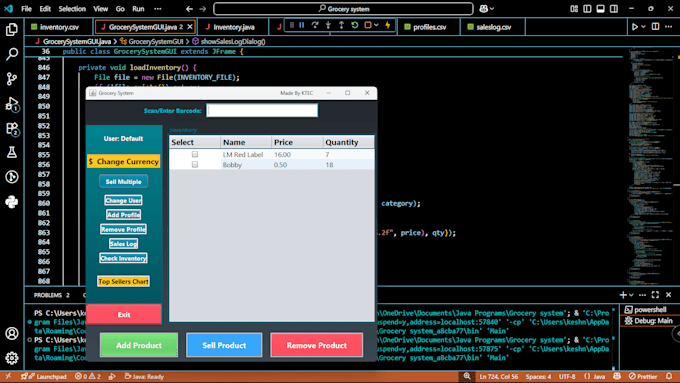
Task: Open the editor More Actions ellipsis
Action: 669,27
